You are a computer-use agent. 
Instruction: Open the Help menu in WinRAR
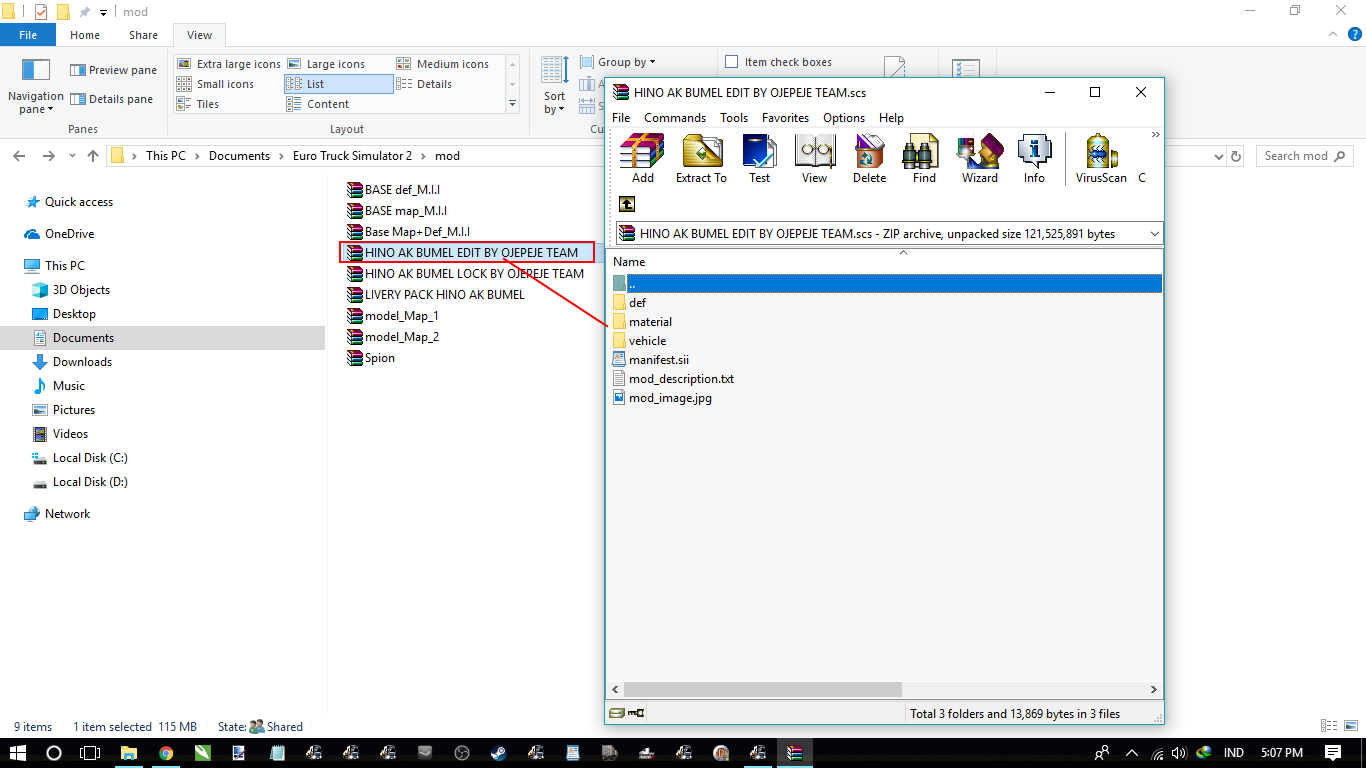(891, 117)
